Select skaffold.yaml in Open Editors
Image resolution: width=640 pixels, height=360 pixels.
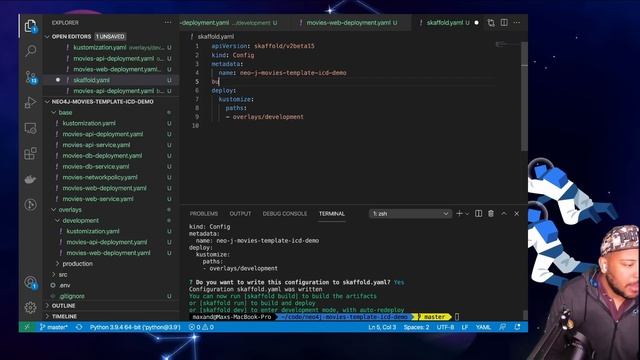click(91, 80)
